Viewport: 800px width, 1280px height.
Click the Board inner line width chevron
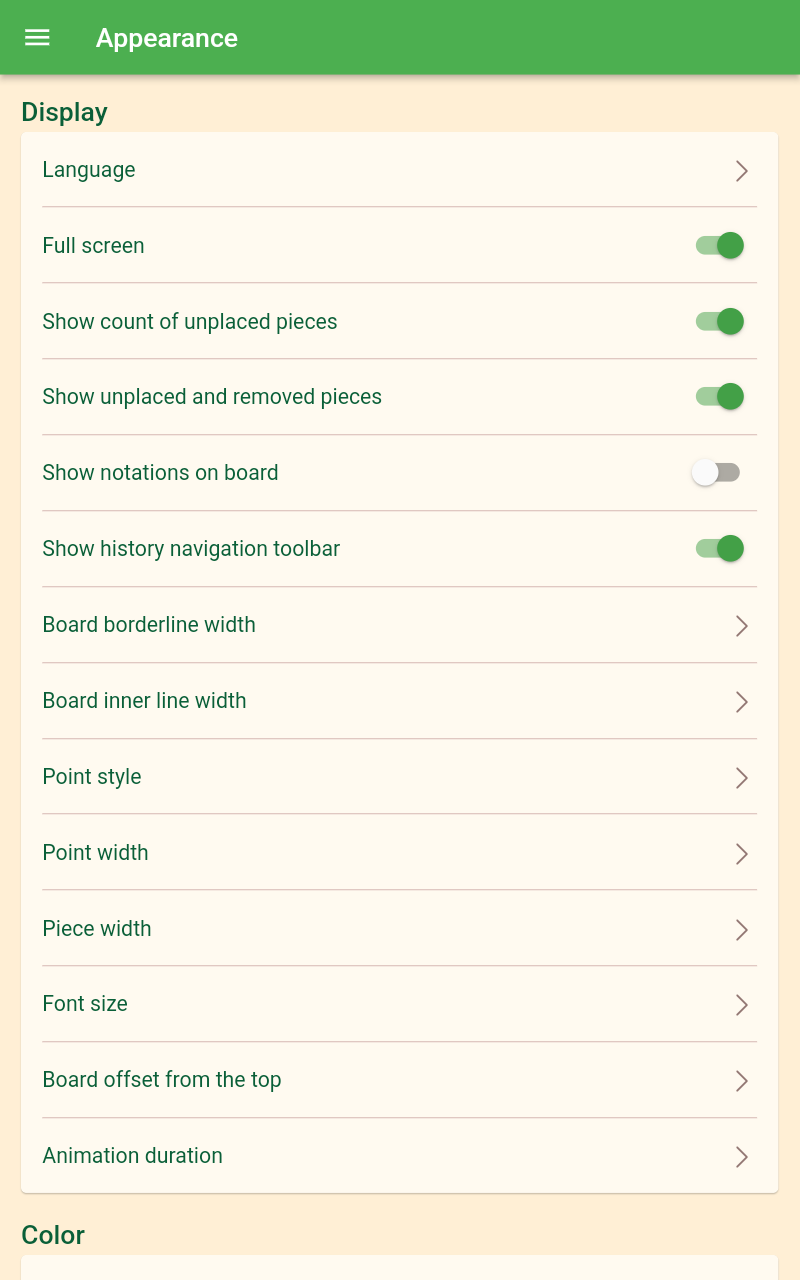tap(741, 702)
